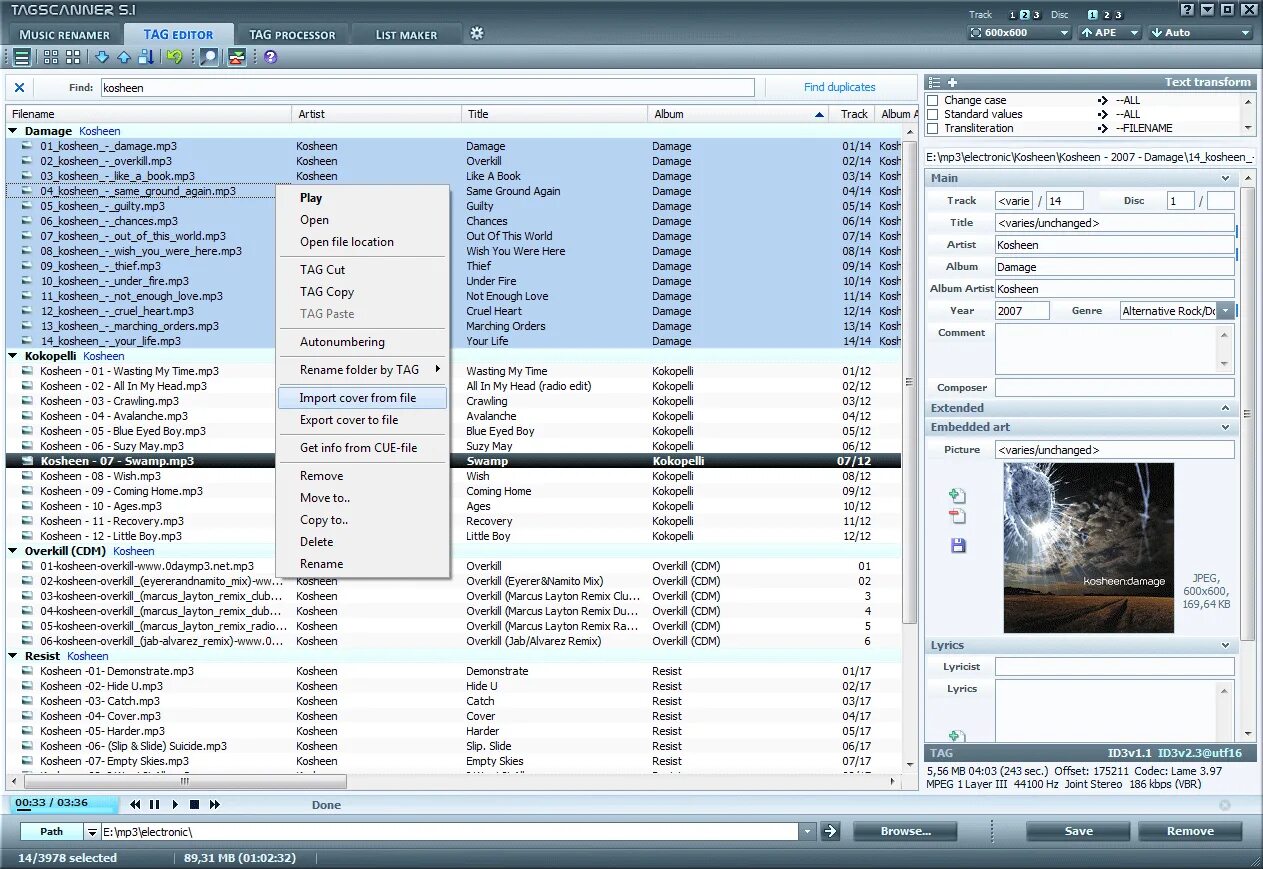This screenshot has width=1263, height=869.
Task: Add cover picture with green plus icon
Action: (x=957, y=495)
